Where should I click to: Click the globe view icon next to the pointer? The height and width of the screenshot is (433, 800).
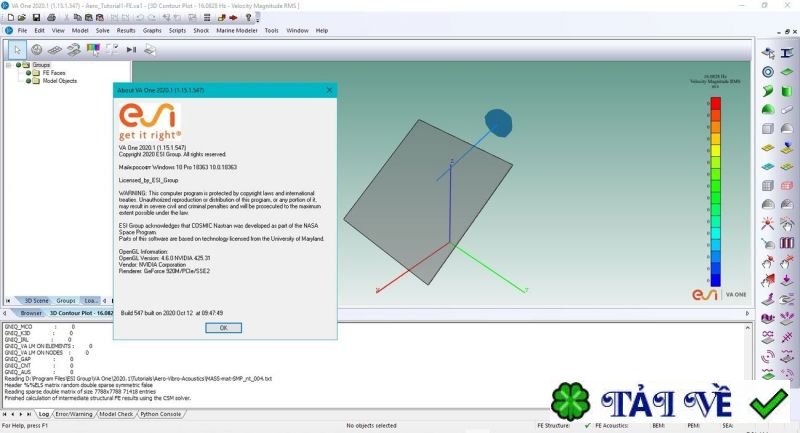click(36, 49)
